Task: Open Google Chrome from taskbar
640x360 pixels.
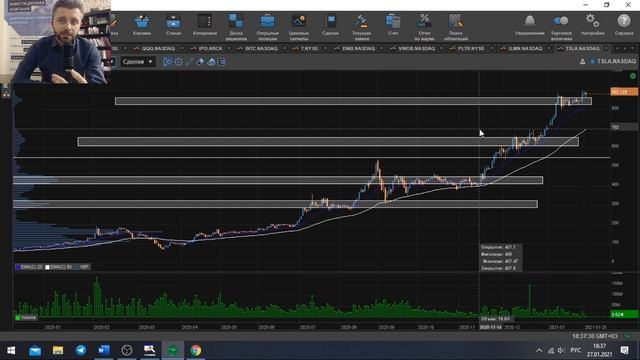Action: (196, 350)
